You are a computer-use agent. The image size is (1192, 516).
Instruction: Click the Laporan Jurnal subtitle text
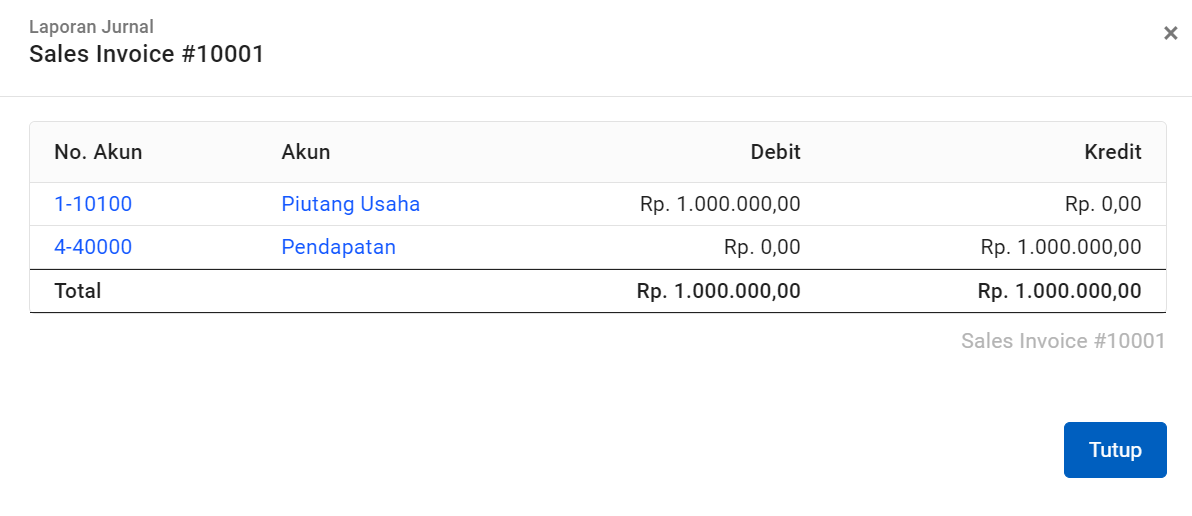click(91, 27)
